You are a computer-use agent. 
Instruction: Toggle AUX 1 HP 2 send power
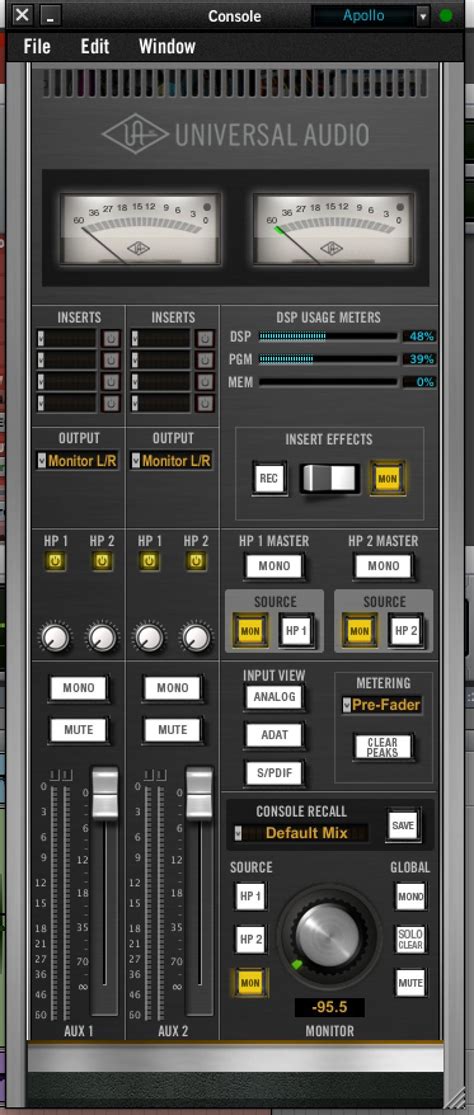pyautogui.click(x=102, y=562)
